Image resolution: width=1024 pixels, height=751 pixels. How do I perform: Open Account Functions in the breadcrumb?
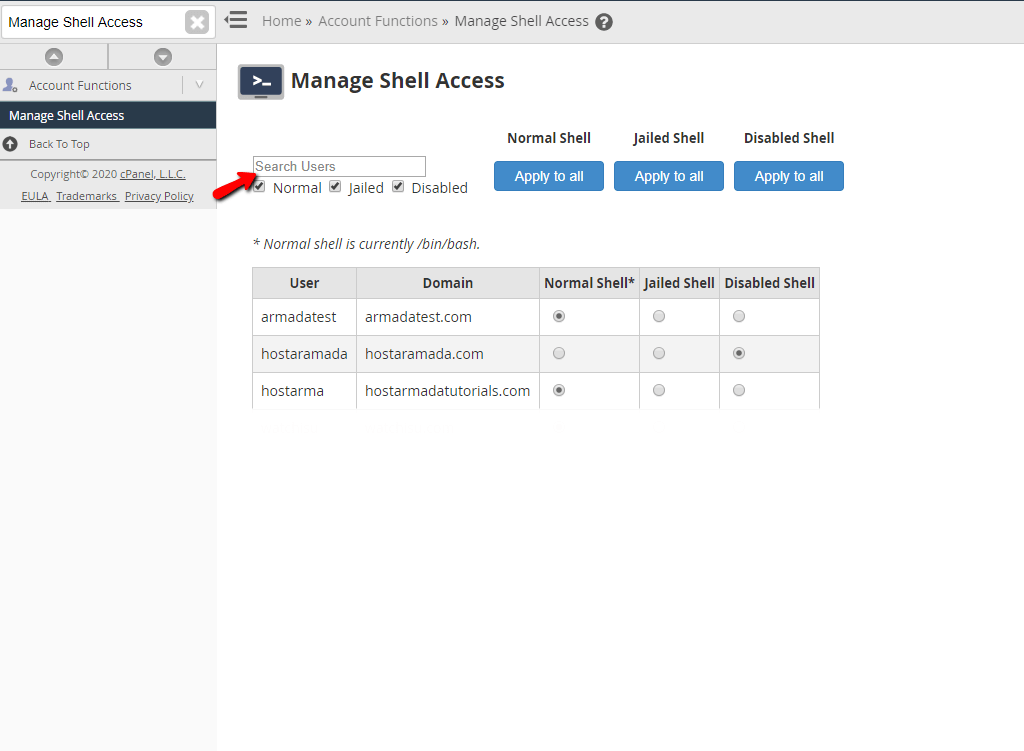[x=377, y=22]
